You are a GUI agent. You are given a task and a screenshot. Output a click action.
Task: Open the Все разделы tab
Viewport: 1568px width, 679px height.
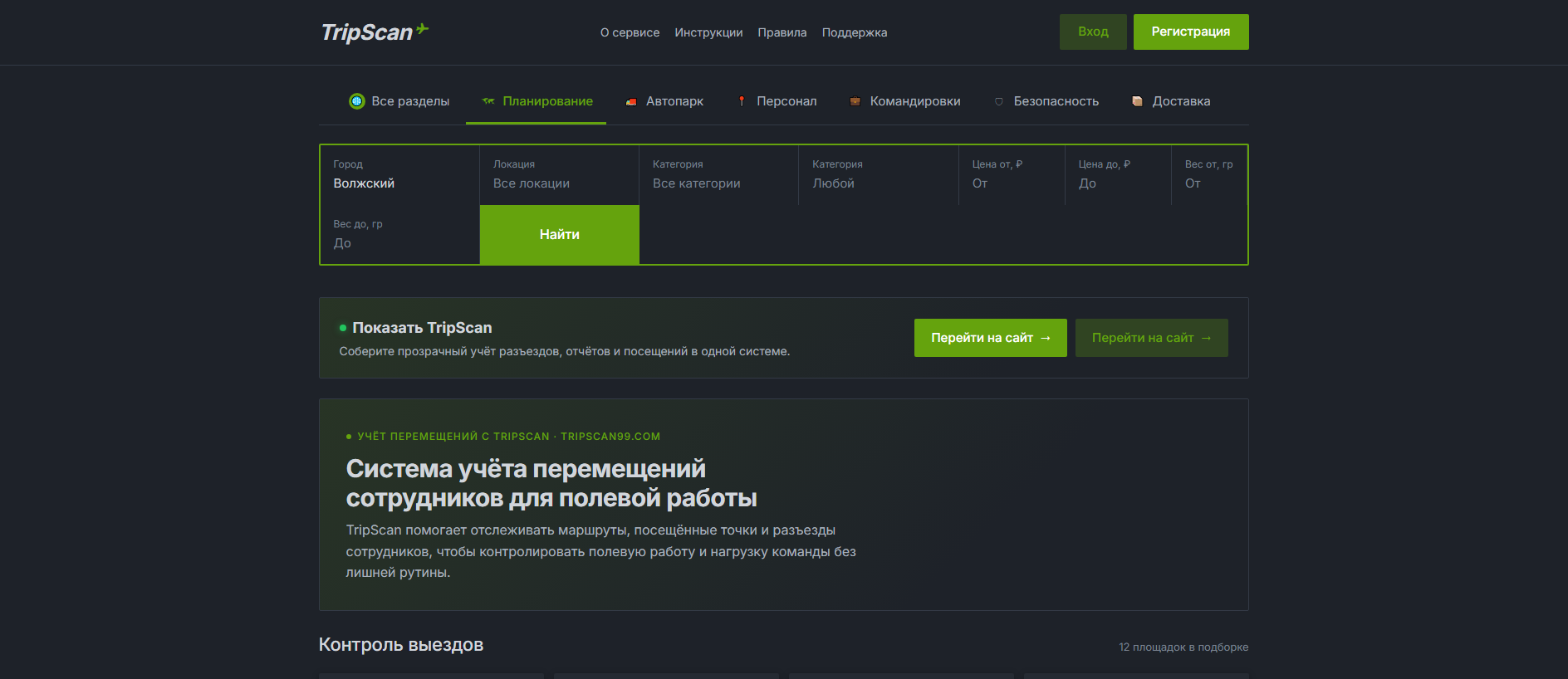[399, 101]
